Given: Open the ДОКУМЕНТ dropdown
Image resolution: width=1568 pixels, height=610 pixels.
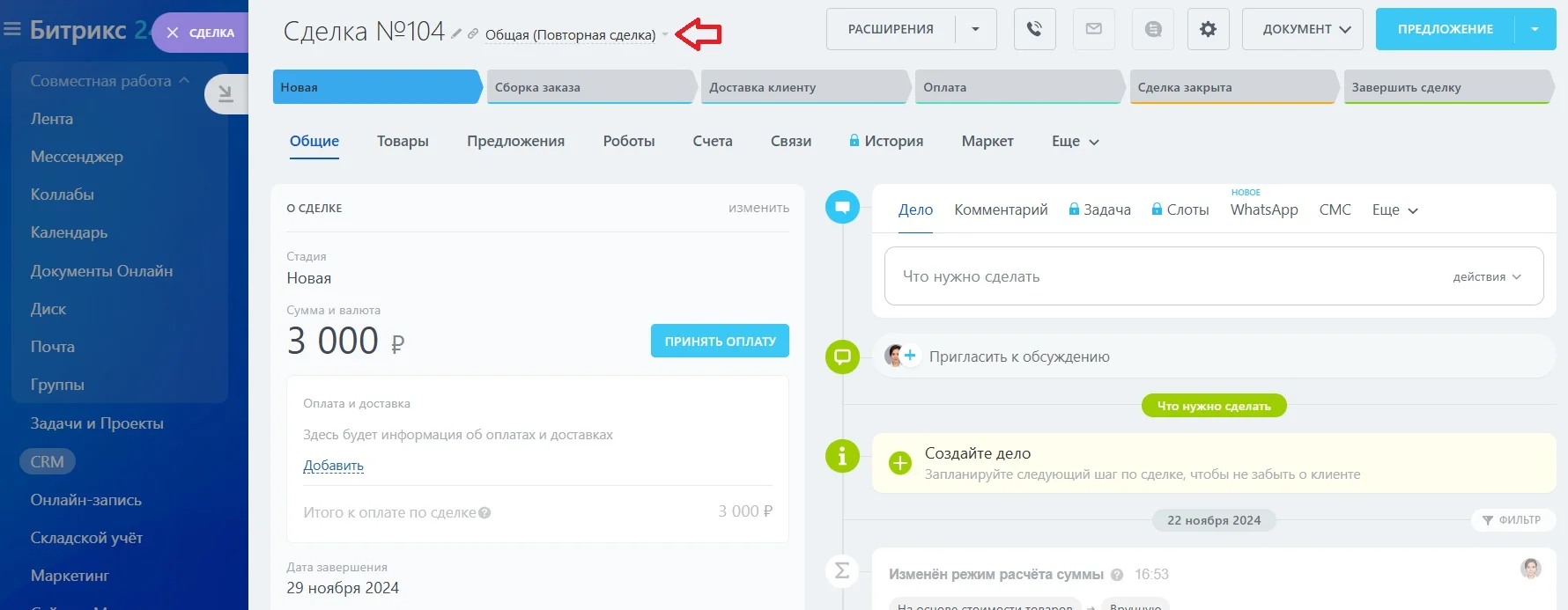Looking at the screenshot, I should pos(1302,29).
